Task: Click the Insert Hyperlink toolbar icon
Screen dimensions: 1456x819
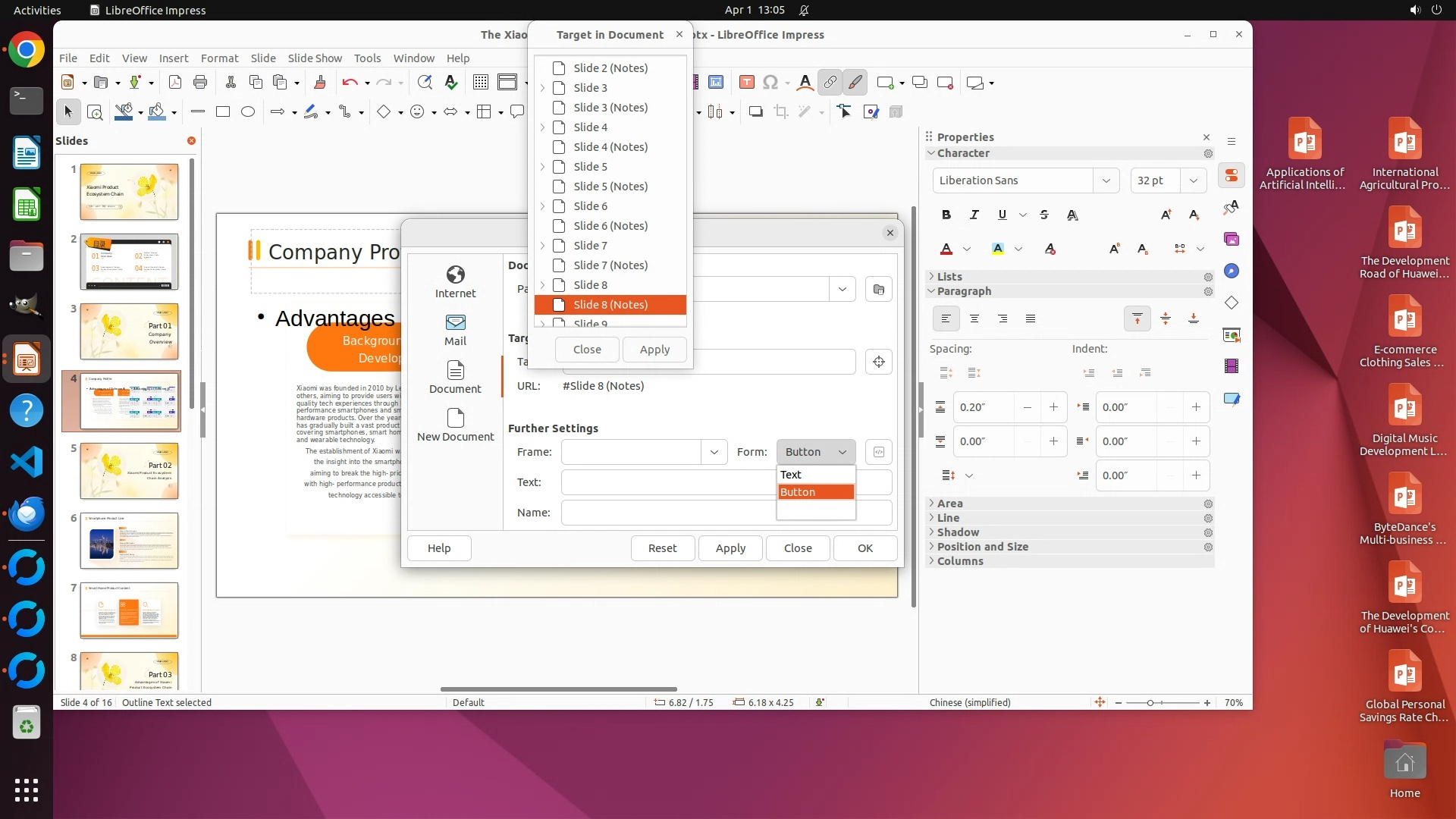Action: (830, 82)
